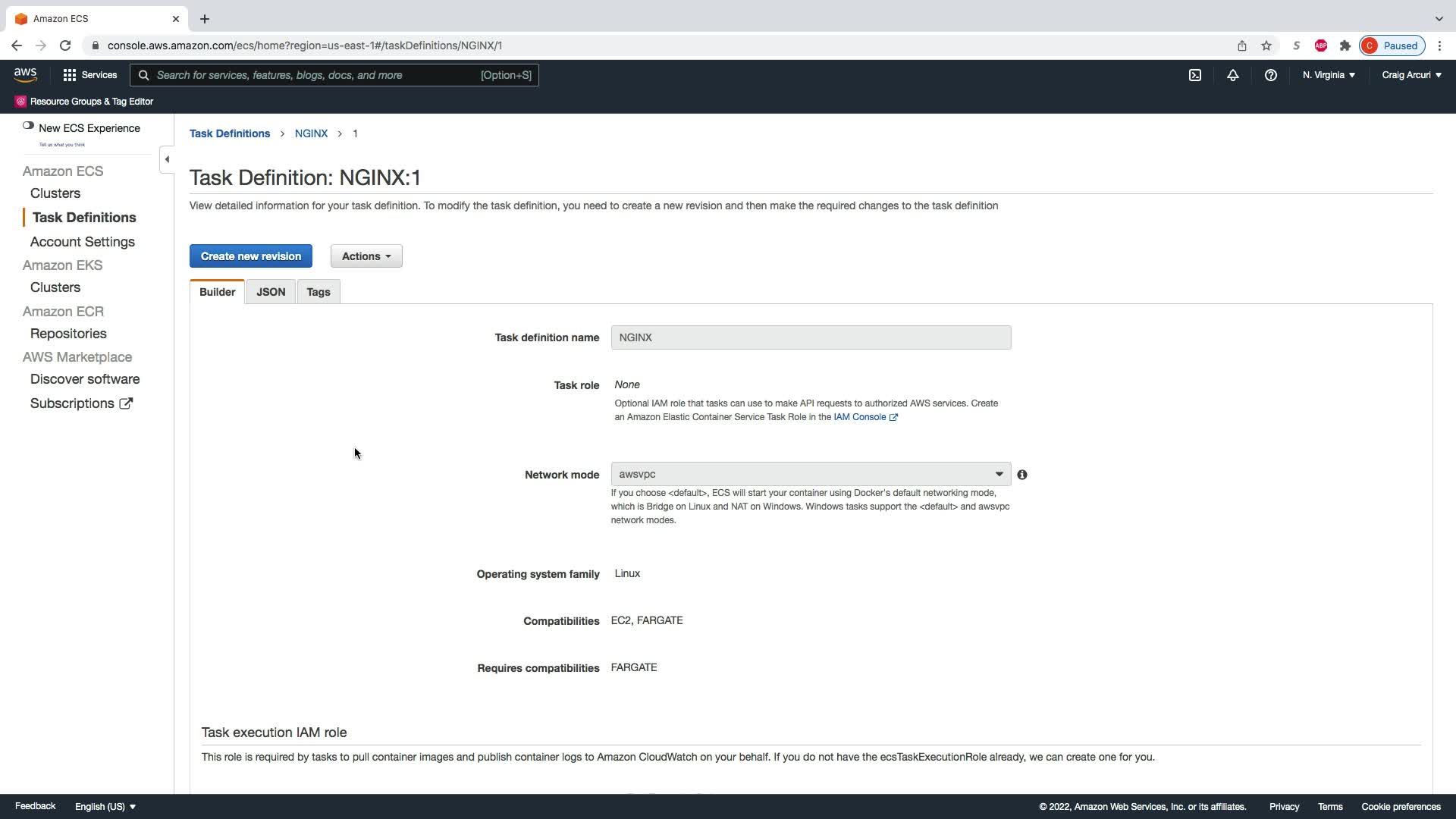Click Network mode info icon
This screenshot has height=819, width=1456.
click(x=1021, y=475)
